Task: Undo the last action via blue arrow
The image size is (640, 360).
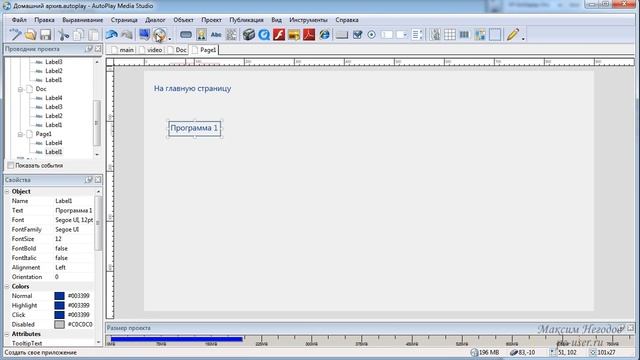Action: [111, 35]
